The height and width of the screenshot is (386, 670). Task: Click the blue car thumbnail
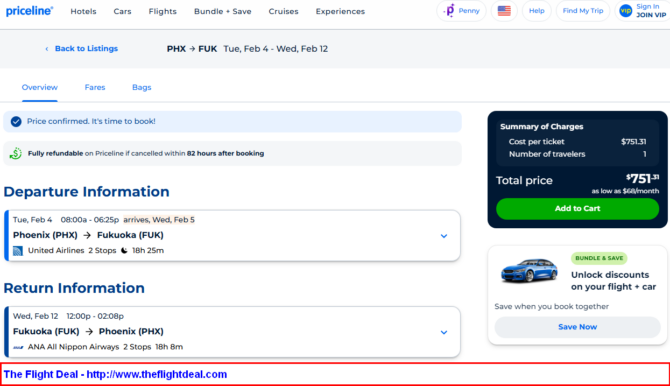point(529,270)
